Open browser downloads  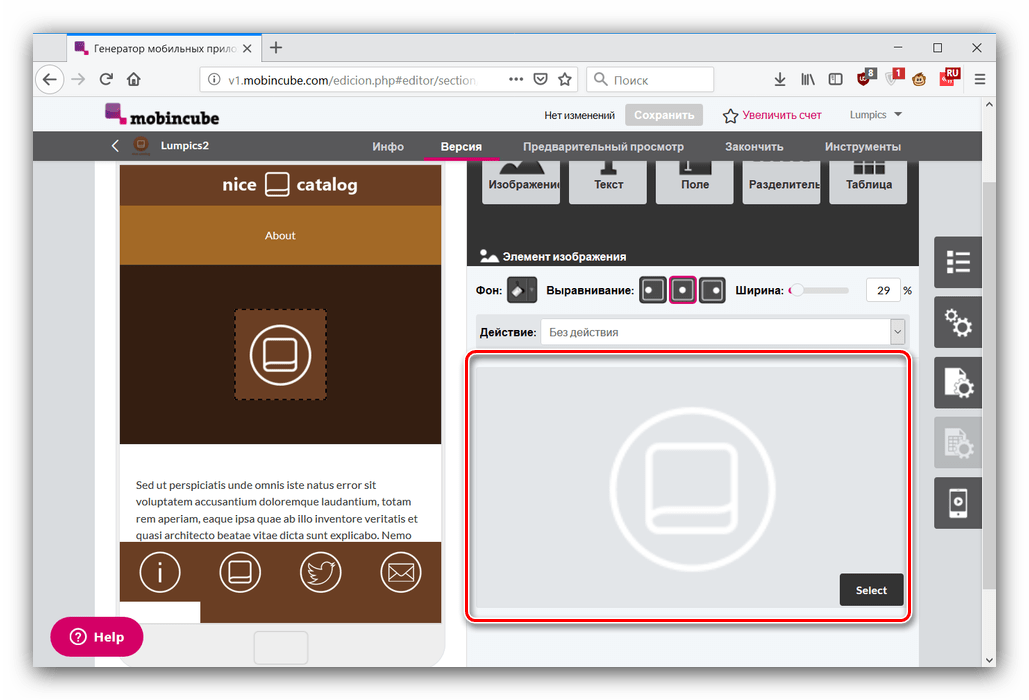pos(780,79)
